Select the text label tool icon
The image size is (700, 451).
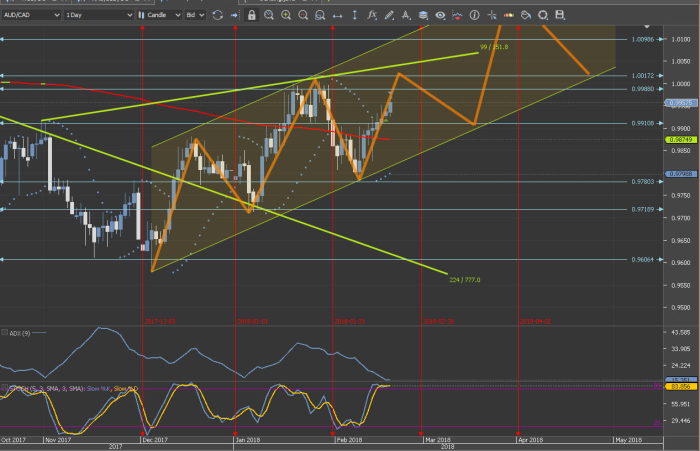point(406,15)
